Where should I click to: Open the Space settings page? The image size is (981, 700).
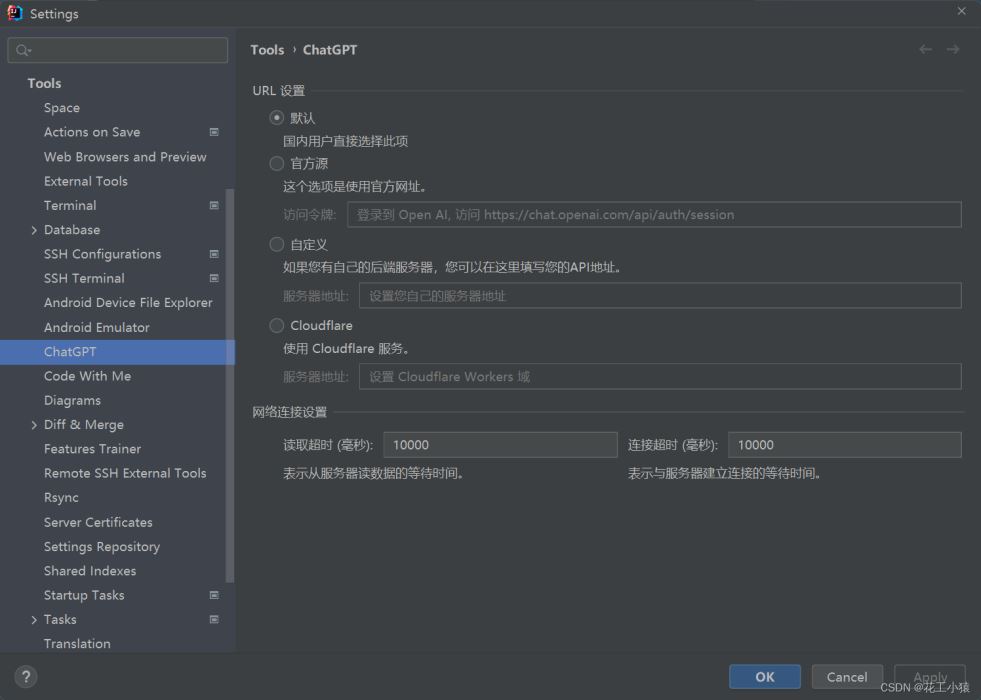(x=62, y=108)
